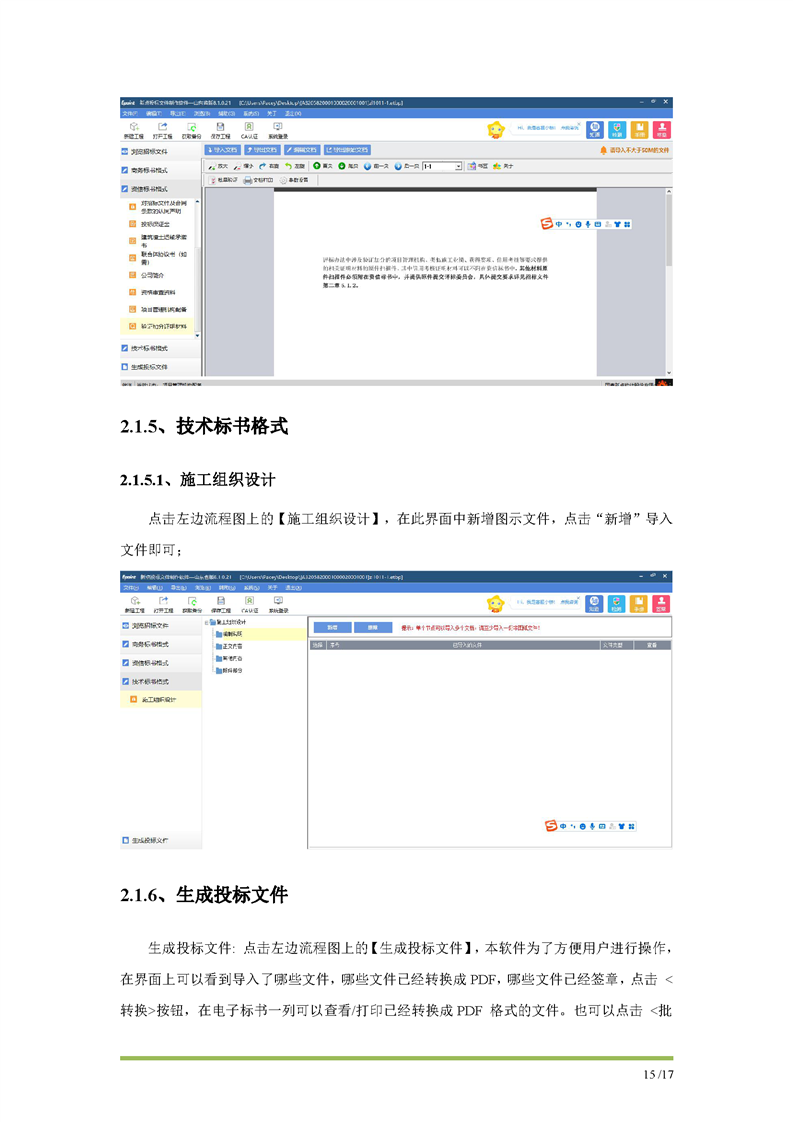Toggle Sogou 中 language mode in upper window
This screenshot has width=793, height=1122.
coord(558,224)
